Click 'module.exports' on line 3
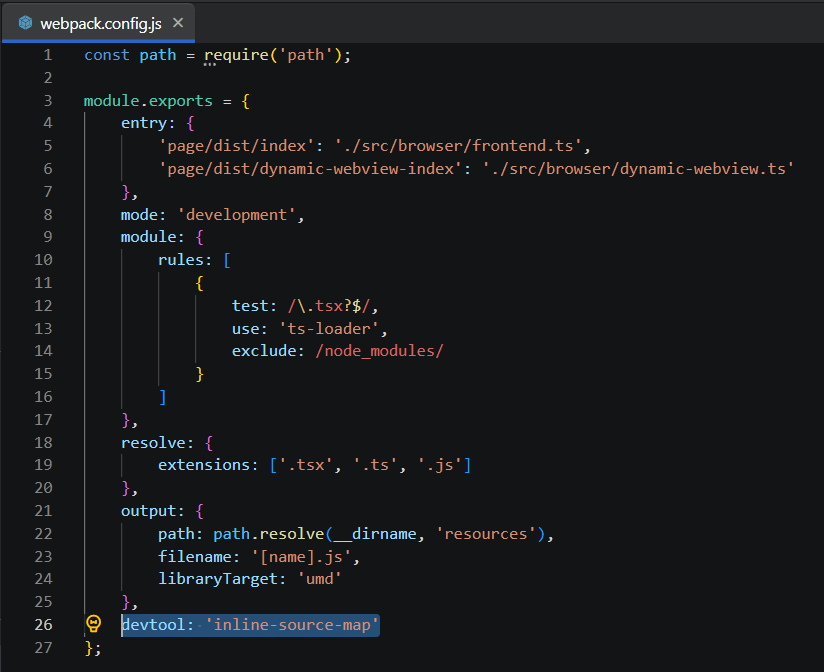824x672 pixels. [148, 100]
